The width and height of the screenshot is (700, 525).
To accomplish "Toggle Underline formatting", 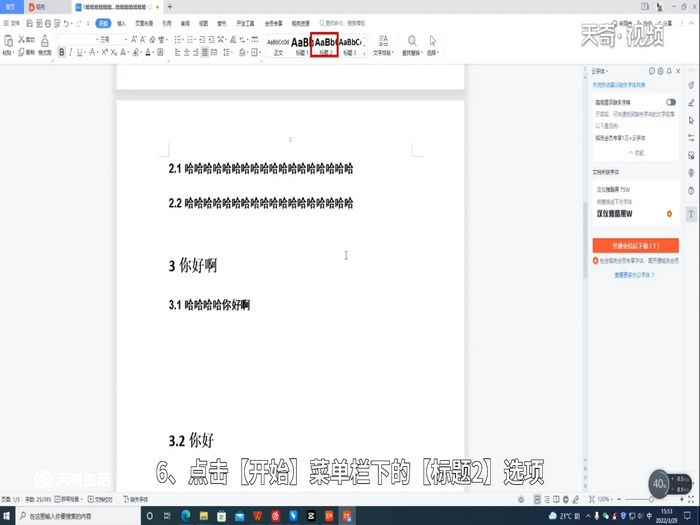I will [x=79, y=52].
